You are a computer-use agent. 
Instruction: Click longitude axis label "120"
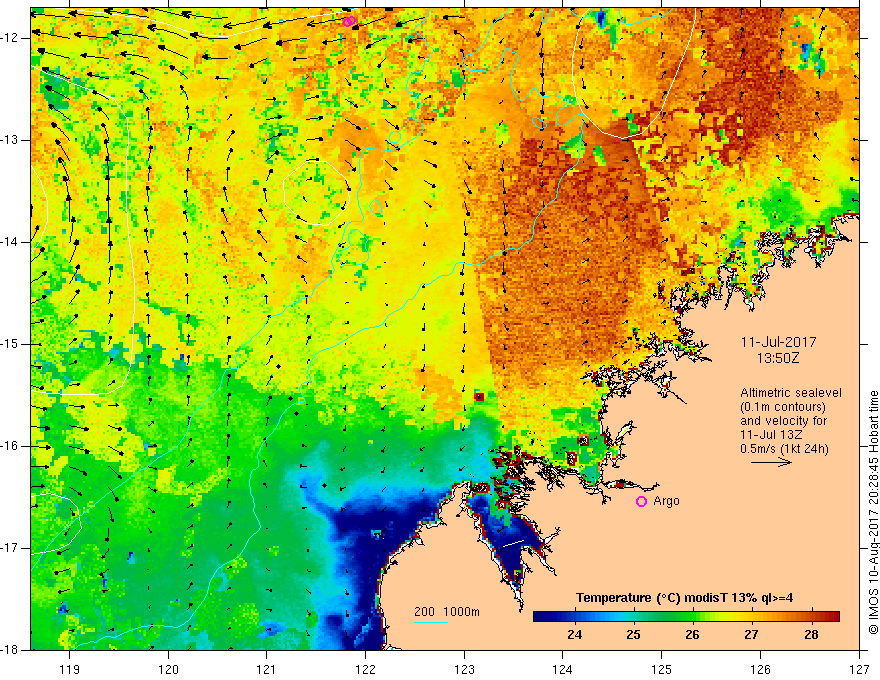(168, 669)
